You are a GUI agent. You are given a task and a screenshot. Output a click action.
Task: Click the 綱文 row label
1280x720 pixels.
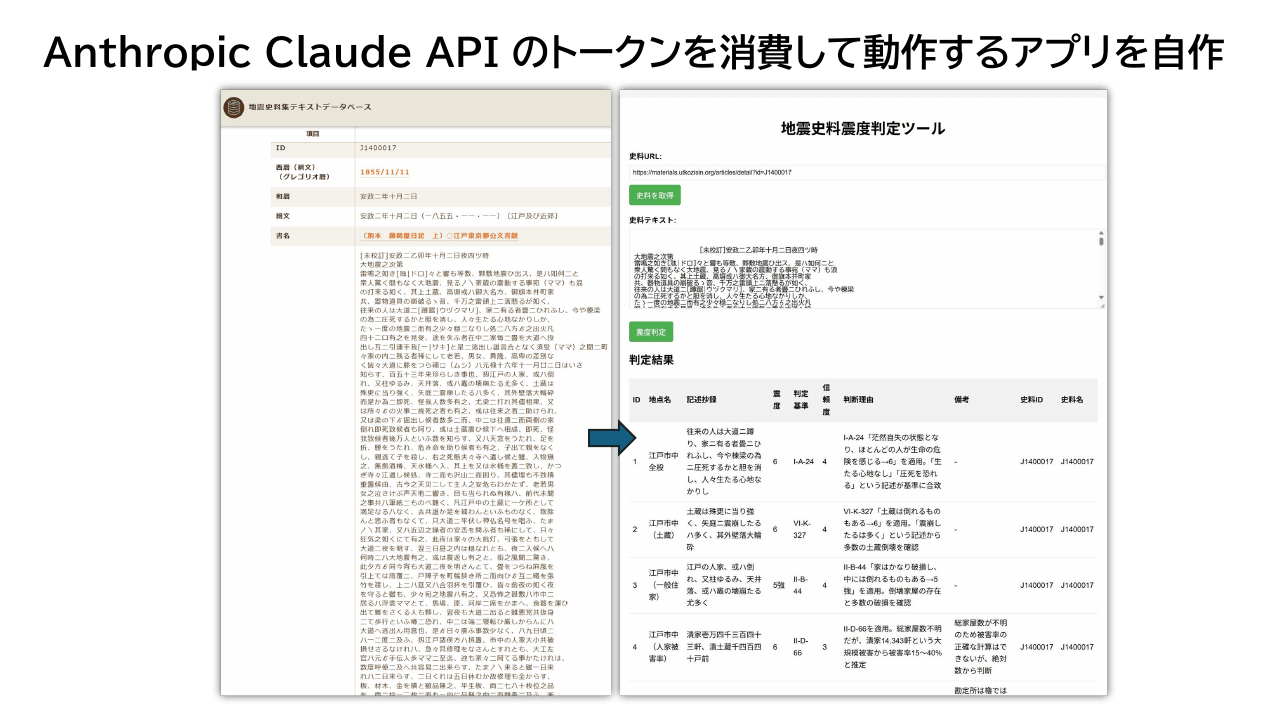point(283,215)
